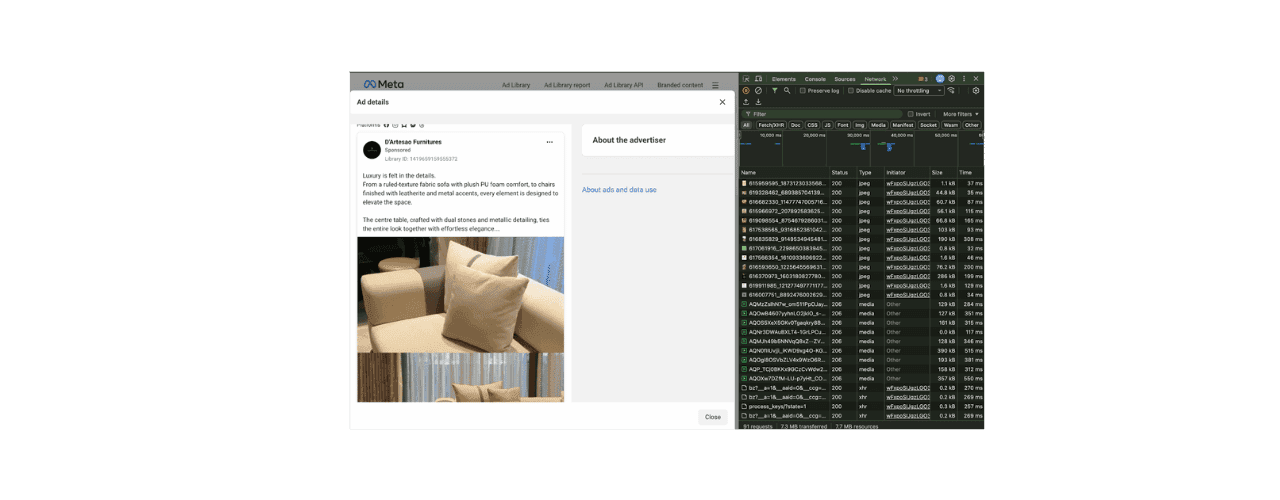Enable the Disable cache checkbox

click(851, 90)
